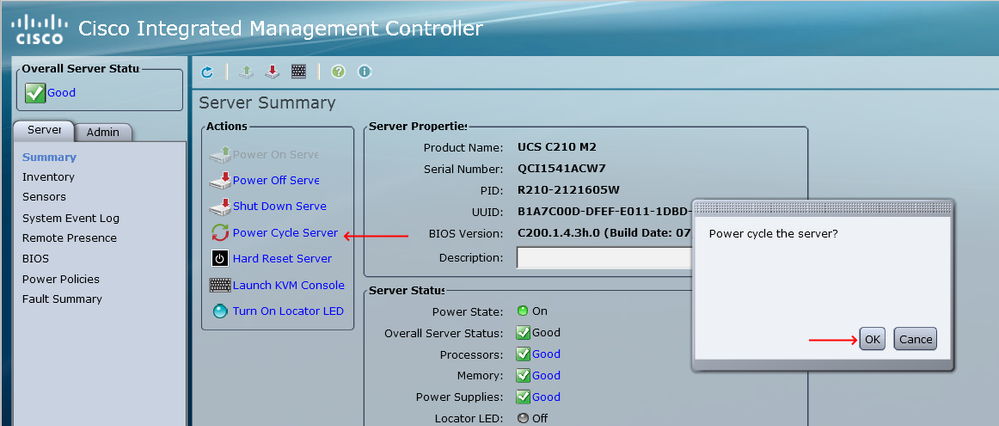Click the Good link under Overall Server Status in the sidebar

coord(61,93)
